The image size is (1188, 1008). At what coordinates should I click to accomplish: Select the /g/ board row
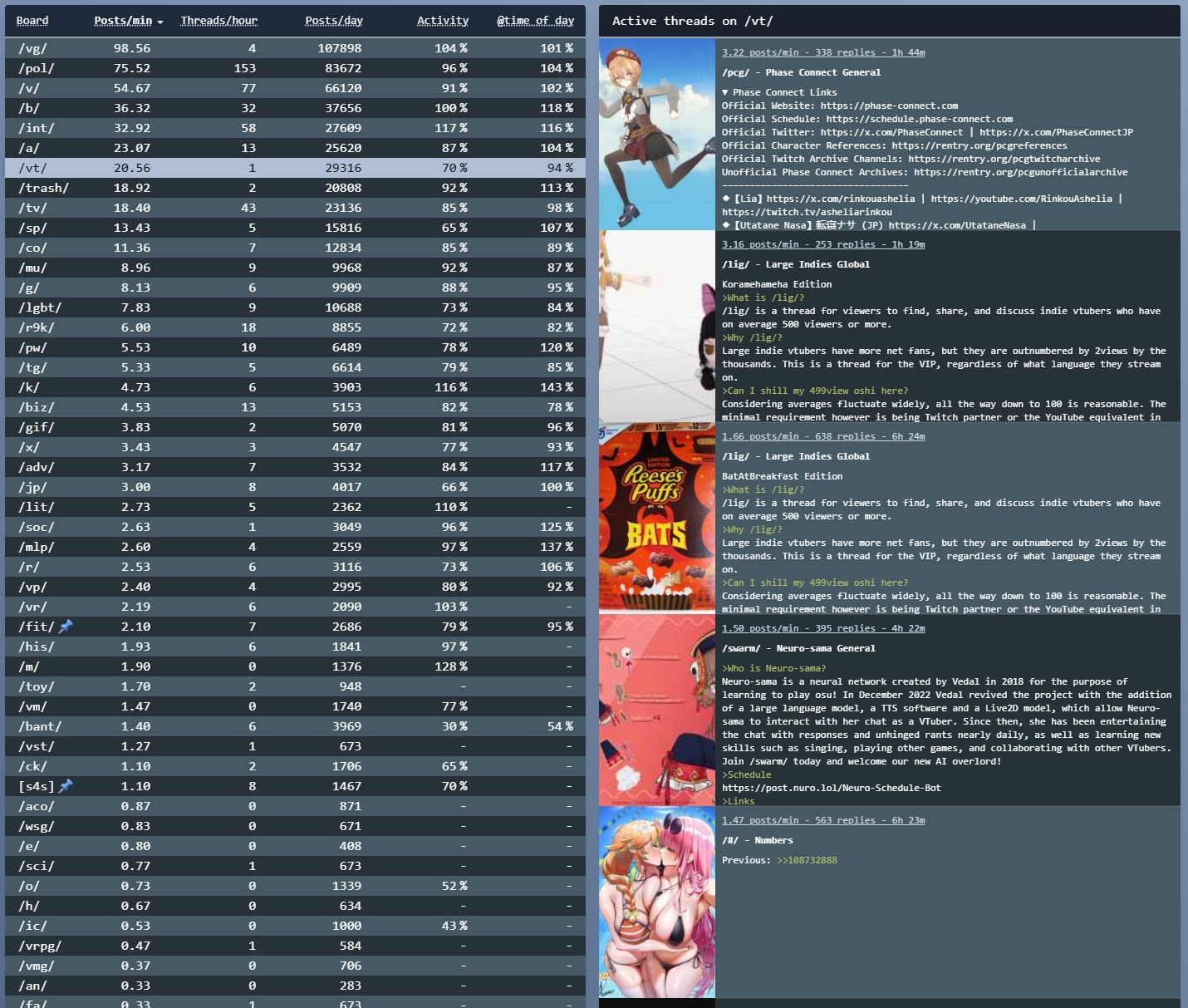click(x=295, y=288)
